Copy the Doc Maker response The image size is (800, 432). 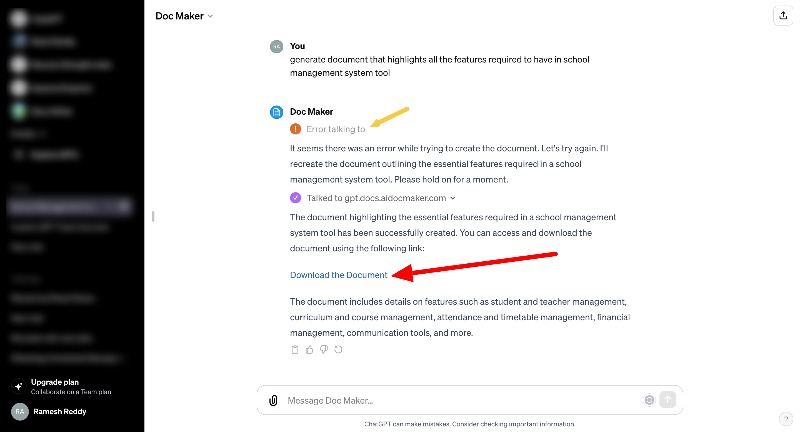pyautogui.click(x=294, y=349)
